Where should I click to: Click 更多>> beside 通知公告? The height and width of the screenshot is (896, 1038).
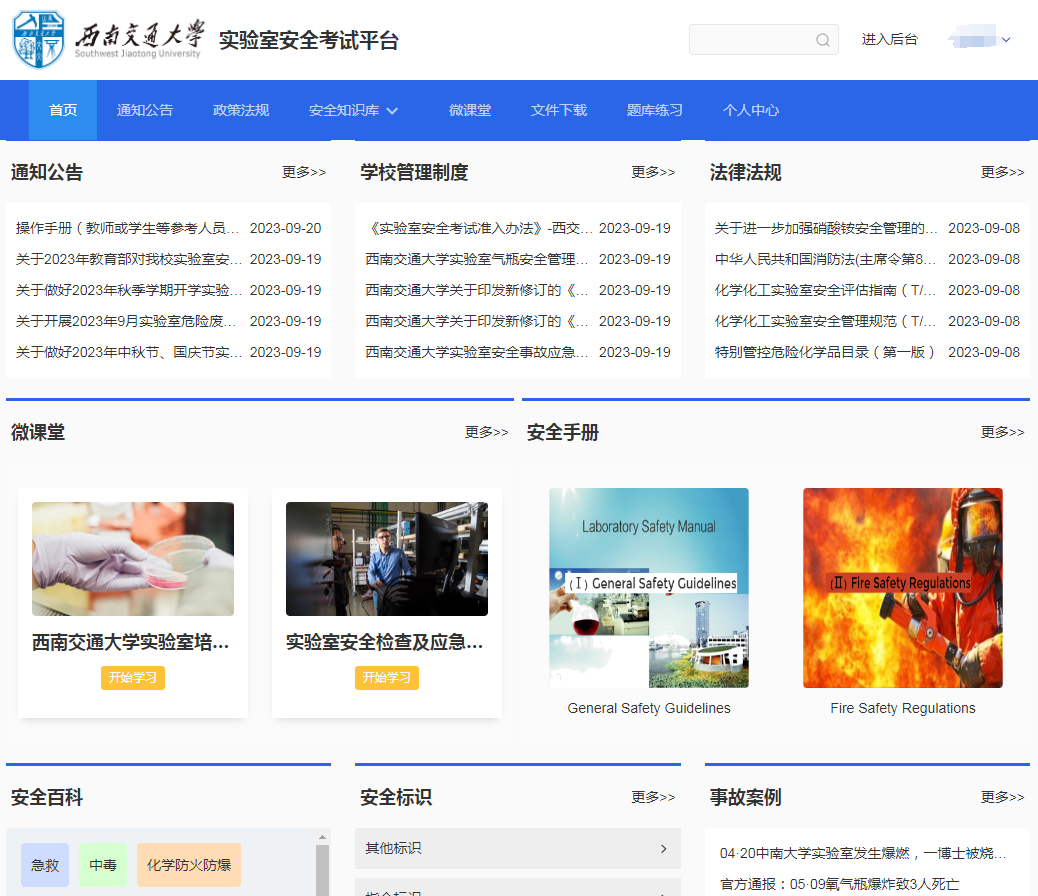[x=303, y=172]
